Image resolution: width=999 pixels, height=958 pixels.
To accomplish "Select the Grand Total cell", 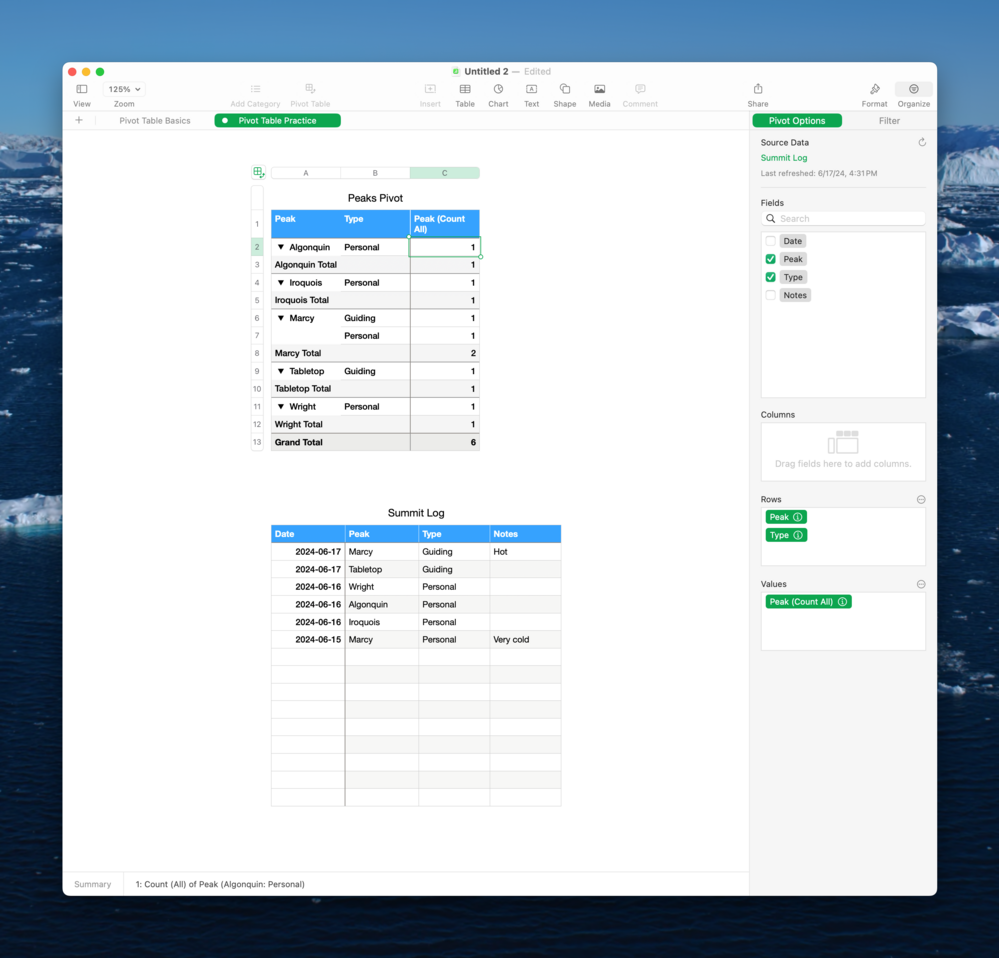I will (341, 442).
